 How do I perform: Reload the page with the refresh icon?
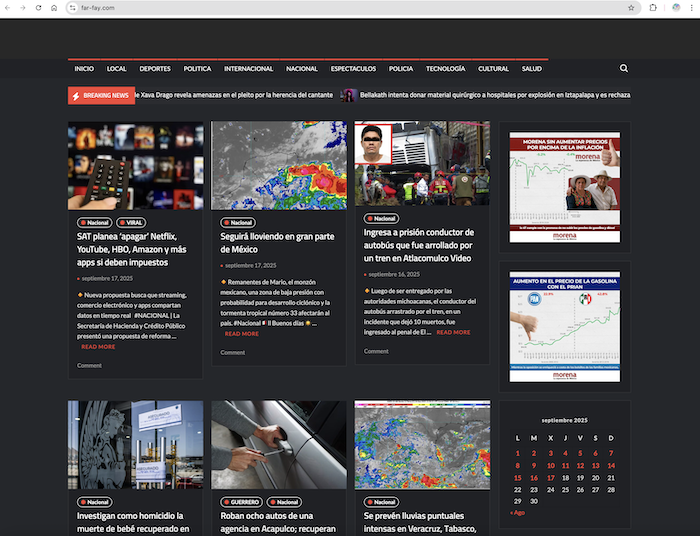[38, 7]
